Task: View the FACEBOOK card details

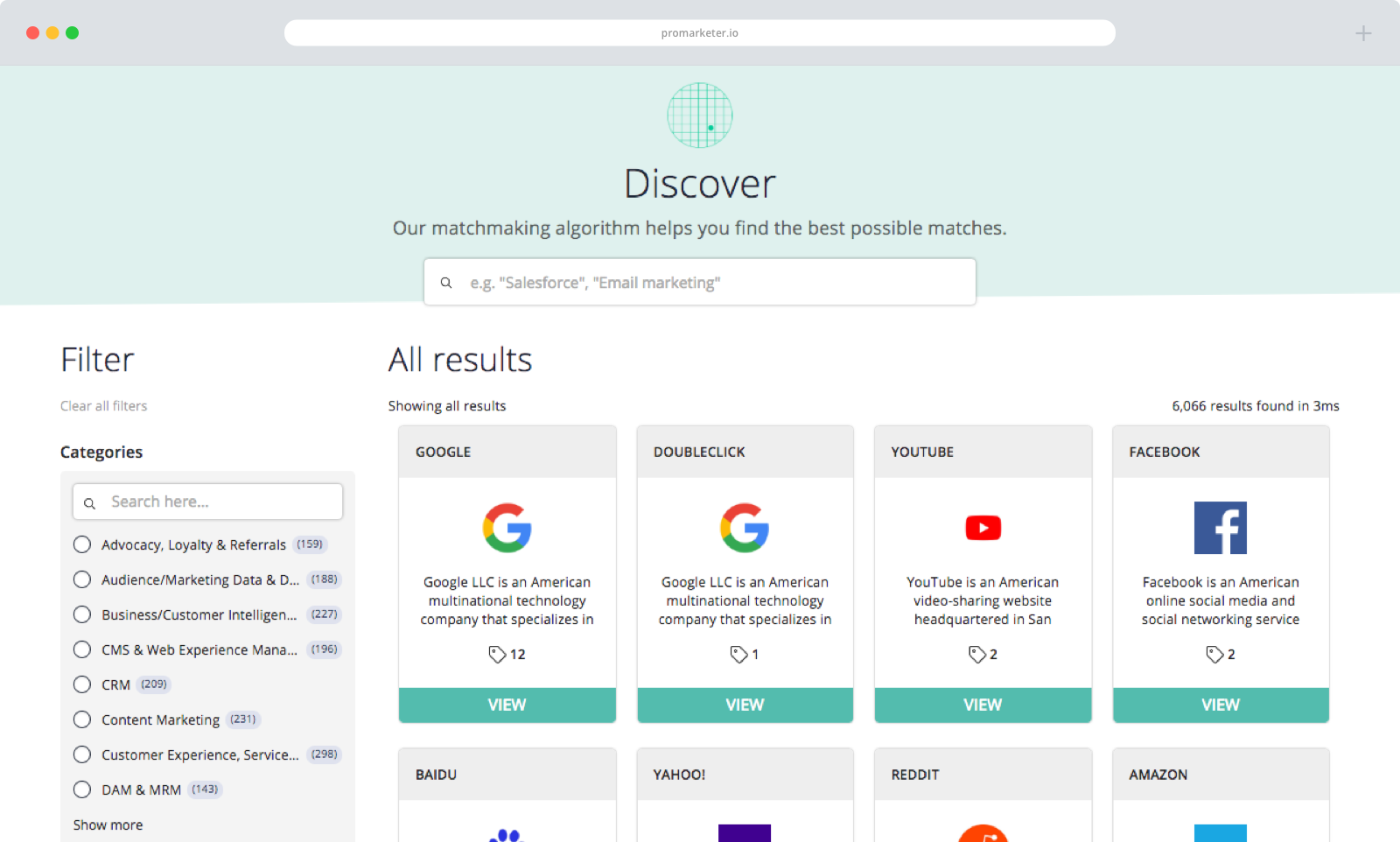Action: point(1221,705)
